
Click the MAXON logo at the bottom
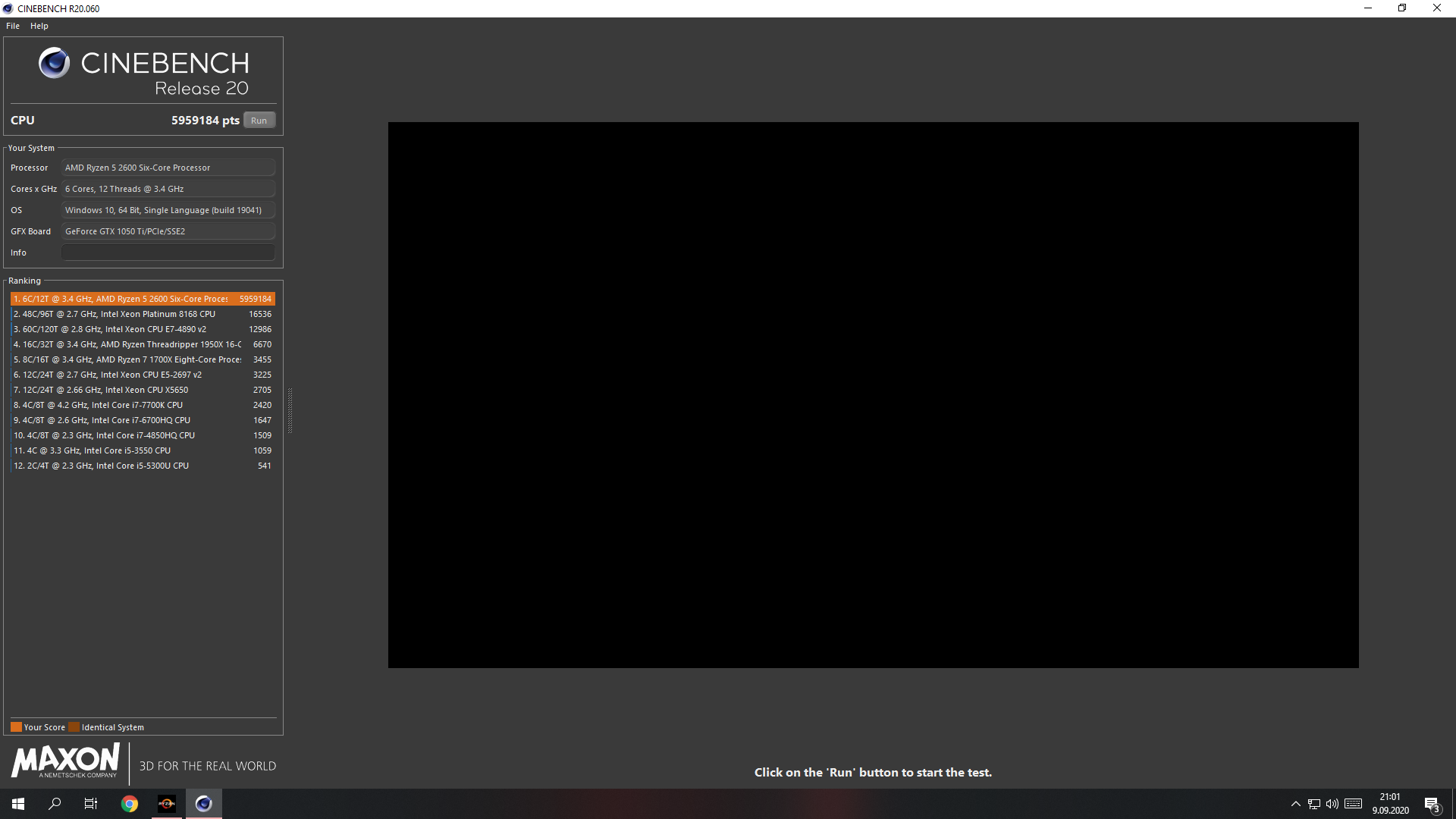[x=64, y=762]
